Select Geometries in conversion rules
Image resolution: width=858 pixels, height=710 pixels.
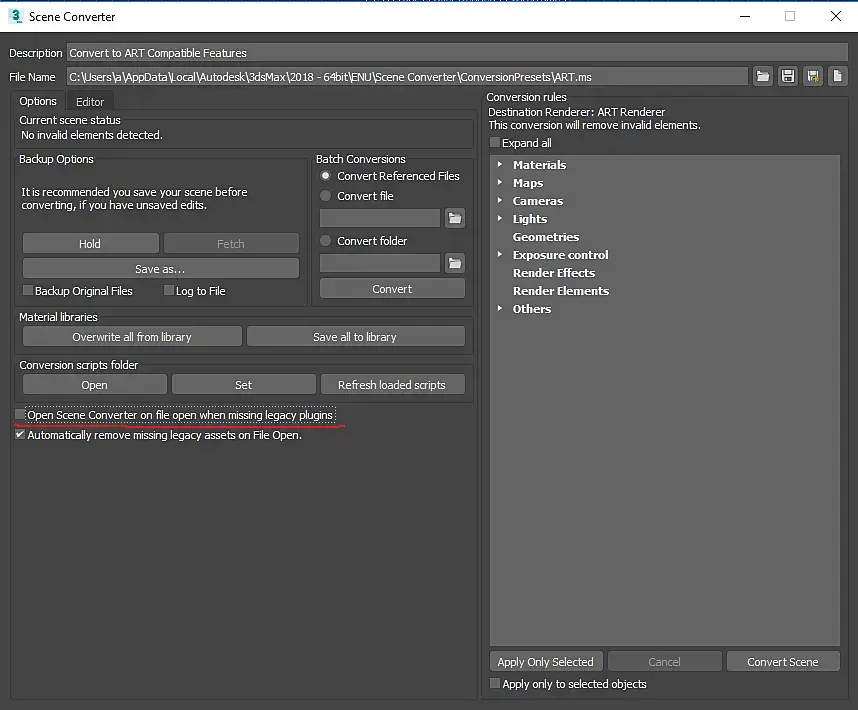[x=546, y=237]
